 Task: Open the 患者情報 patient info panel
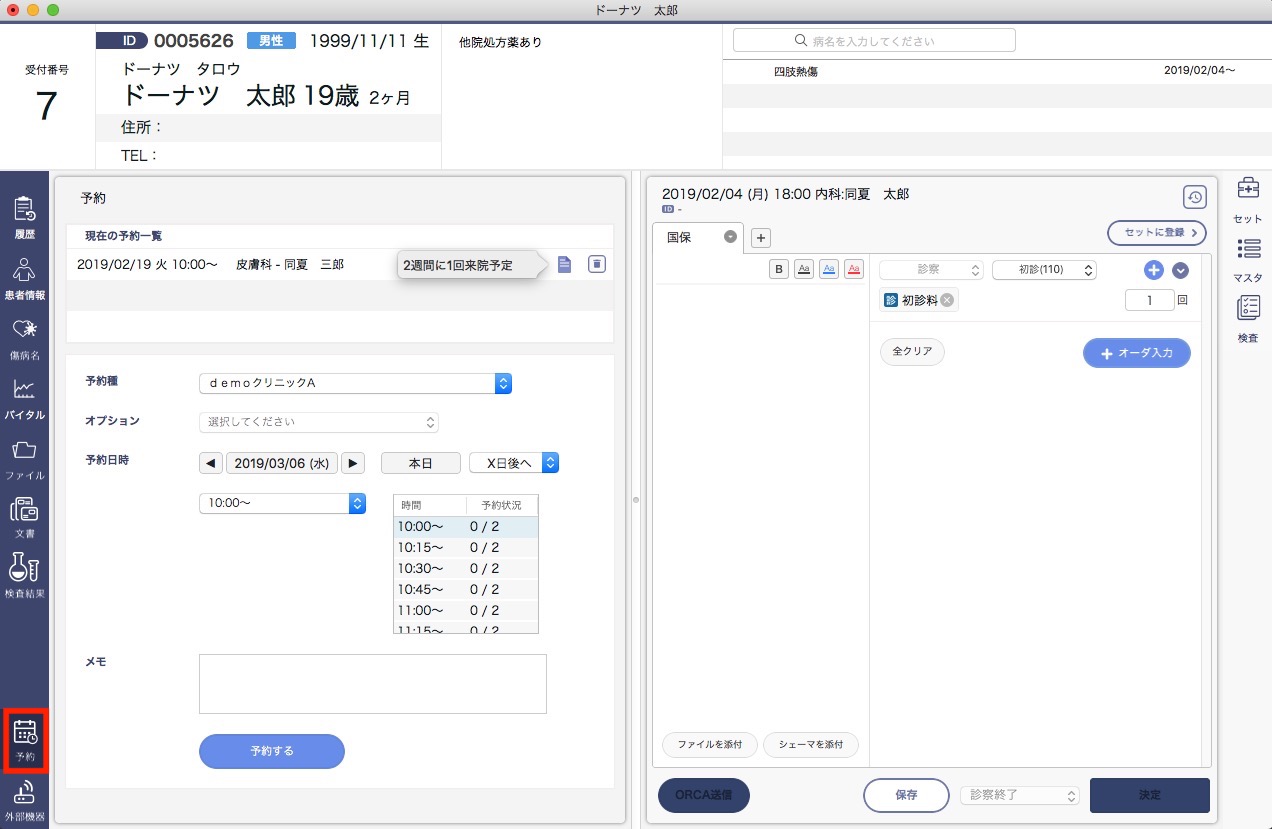click(x=24, y=279)
